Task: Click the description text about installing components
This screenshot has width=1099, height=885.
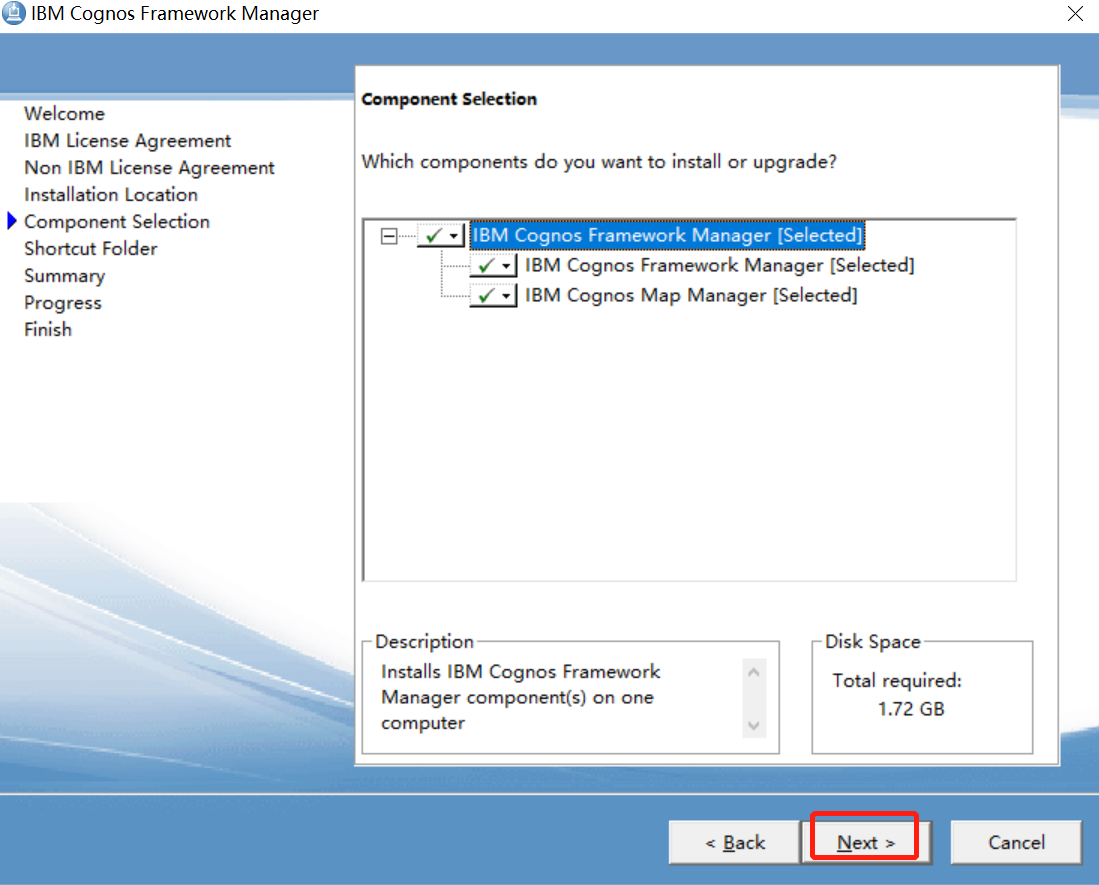Action: tap(520, 697)
